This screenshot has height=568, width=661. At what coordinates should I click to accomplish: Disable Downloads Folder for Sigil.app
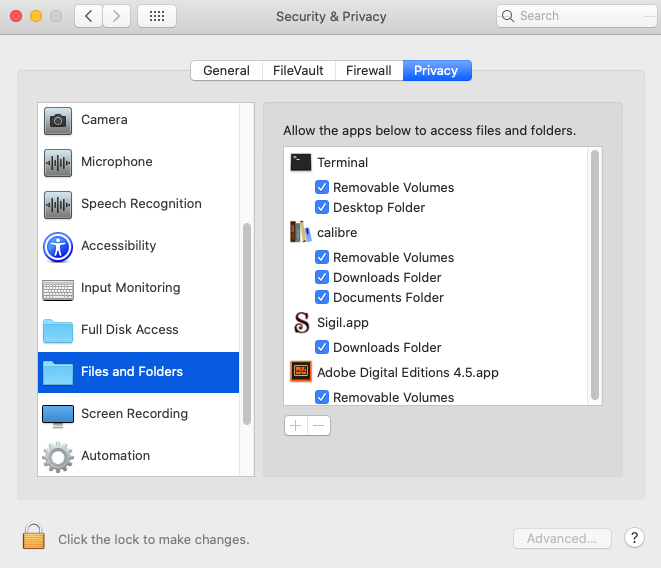[x=322, y=347]
